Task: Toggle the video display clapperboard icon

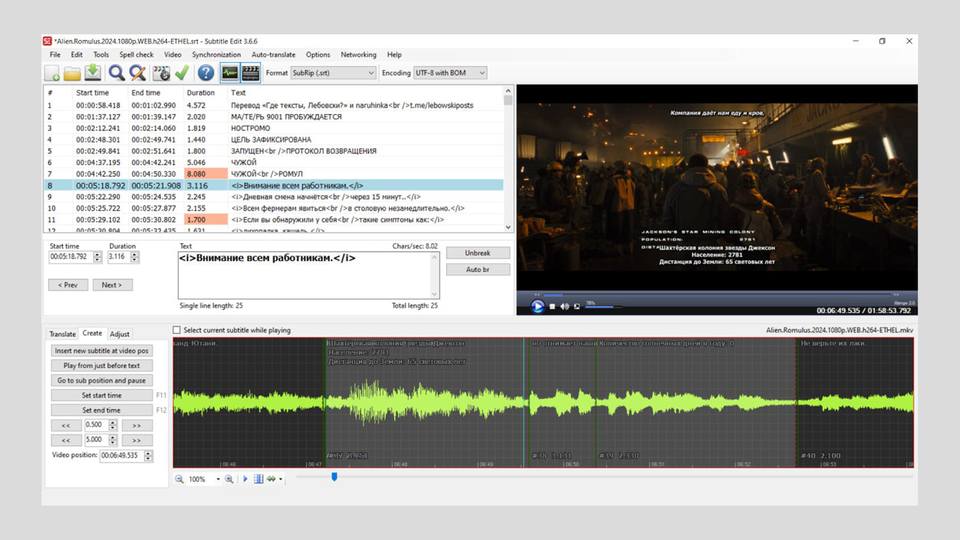Action: [250, 73]
